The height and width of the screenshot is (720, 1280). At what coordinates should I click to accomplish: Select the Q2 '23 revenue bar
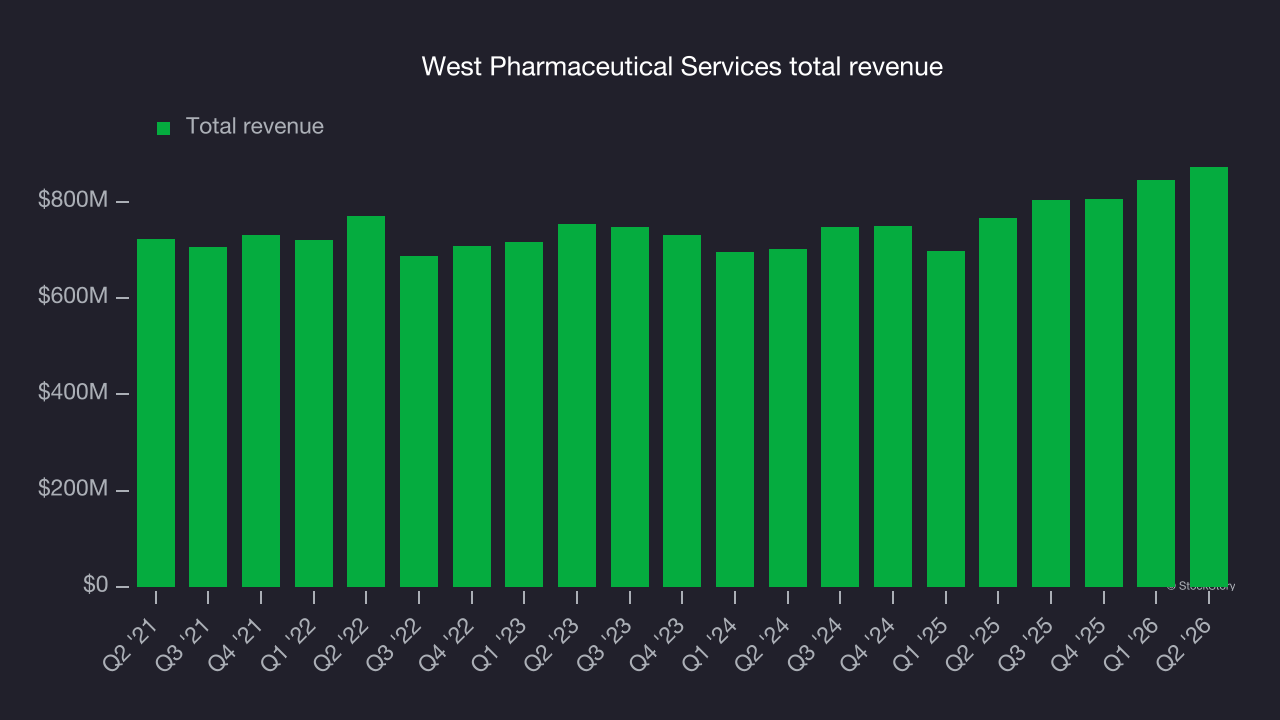tap(577, 405)
